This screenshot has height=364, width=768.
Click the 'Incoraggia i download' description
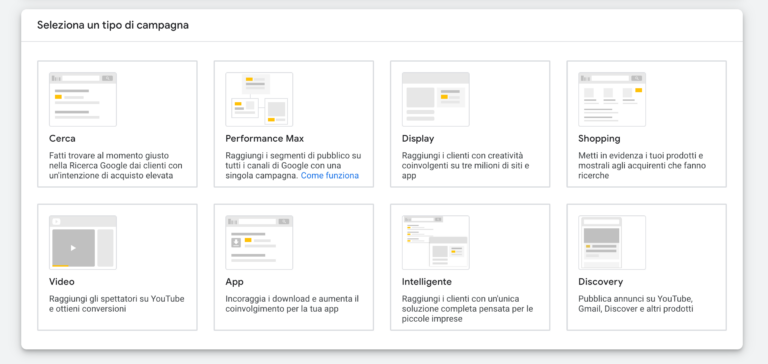point(292,304)
